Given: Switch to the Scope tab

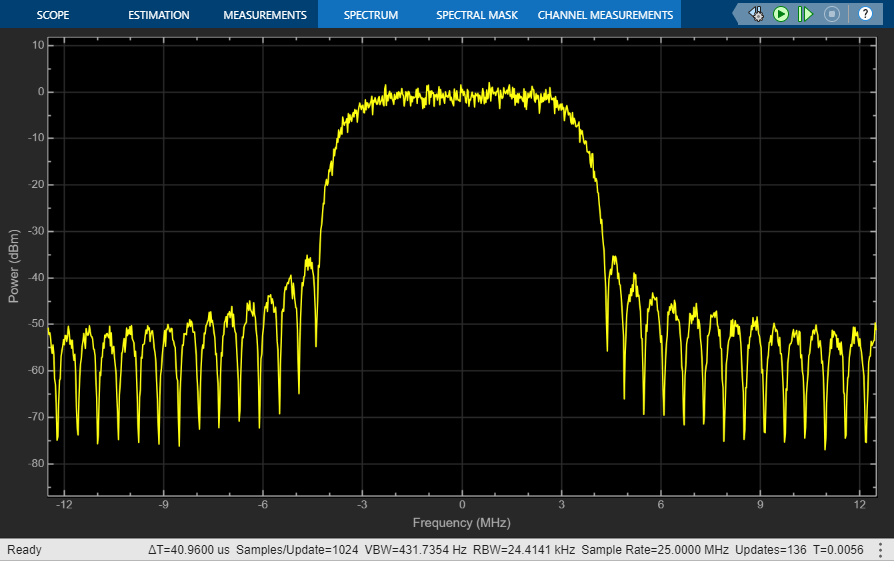Looking at the screenshot, I should [53, 15].
